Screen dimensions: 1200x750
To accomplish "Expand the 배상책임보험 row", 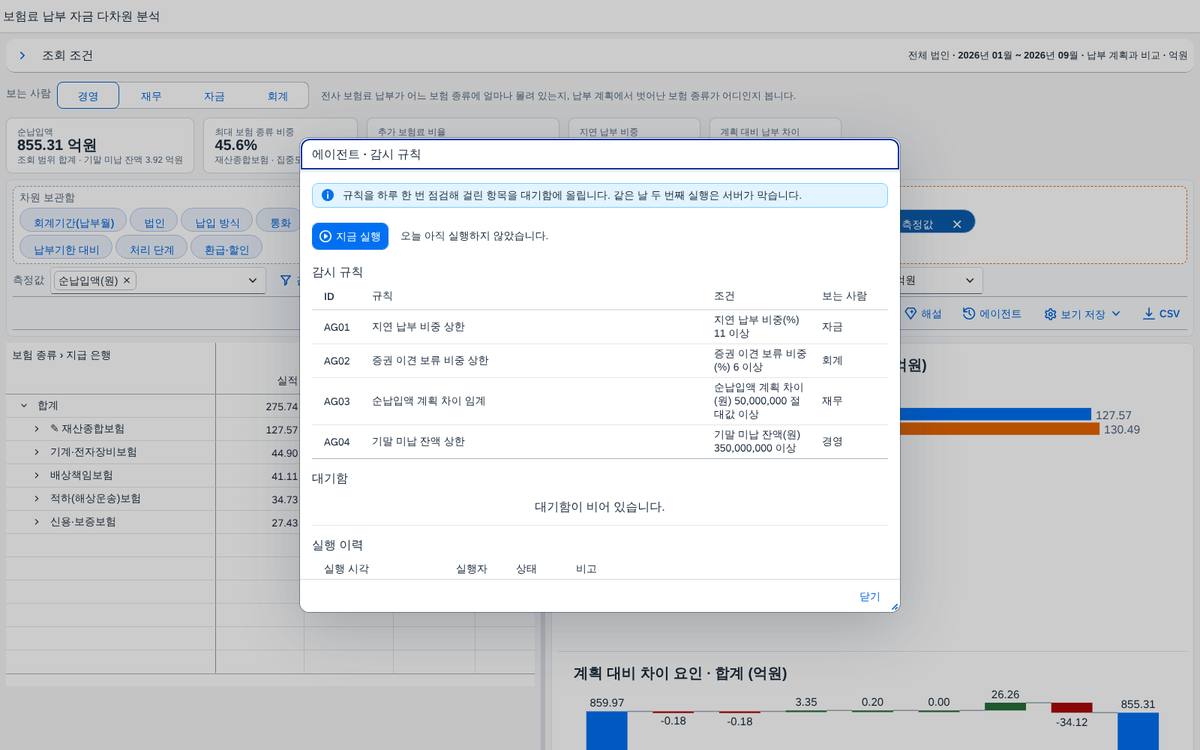I will 36,475.
